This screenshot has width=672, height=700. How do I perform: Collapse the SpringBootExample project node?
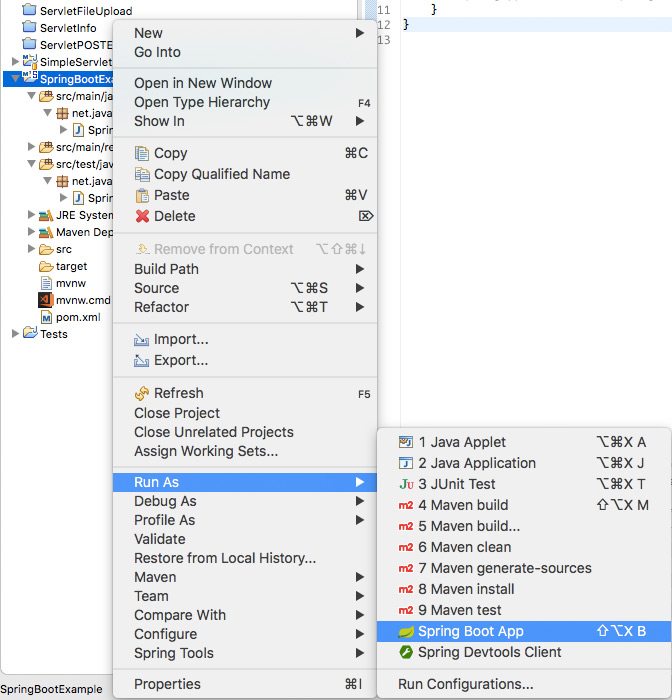click(x=16, y=79)
